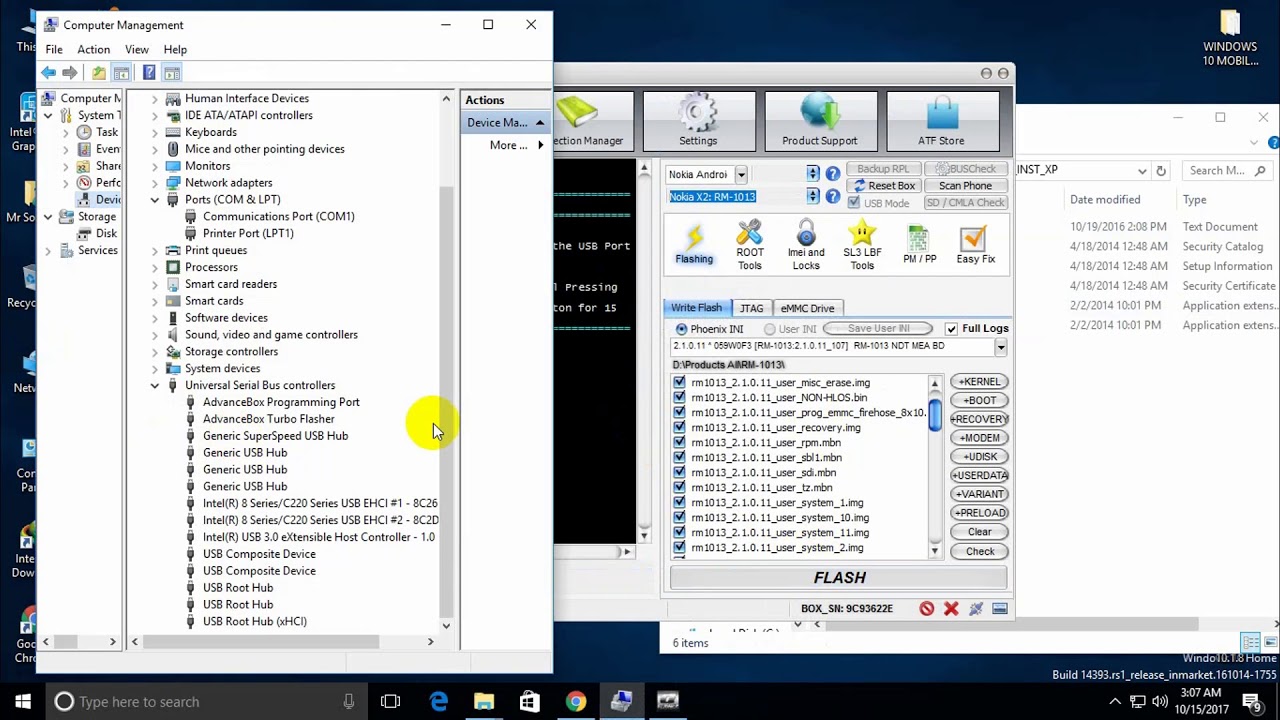
Task: Open Easy Fix icon
Action: 975,245
